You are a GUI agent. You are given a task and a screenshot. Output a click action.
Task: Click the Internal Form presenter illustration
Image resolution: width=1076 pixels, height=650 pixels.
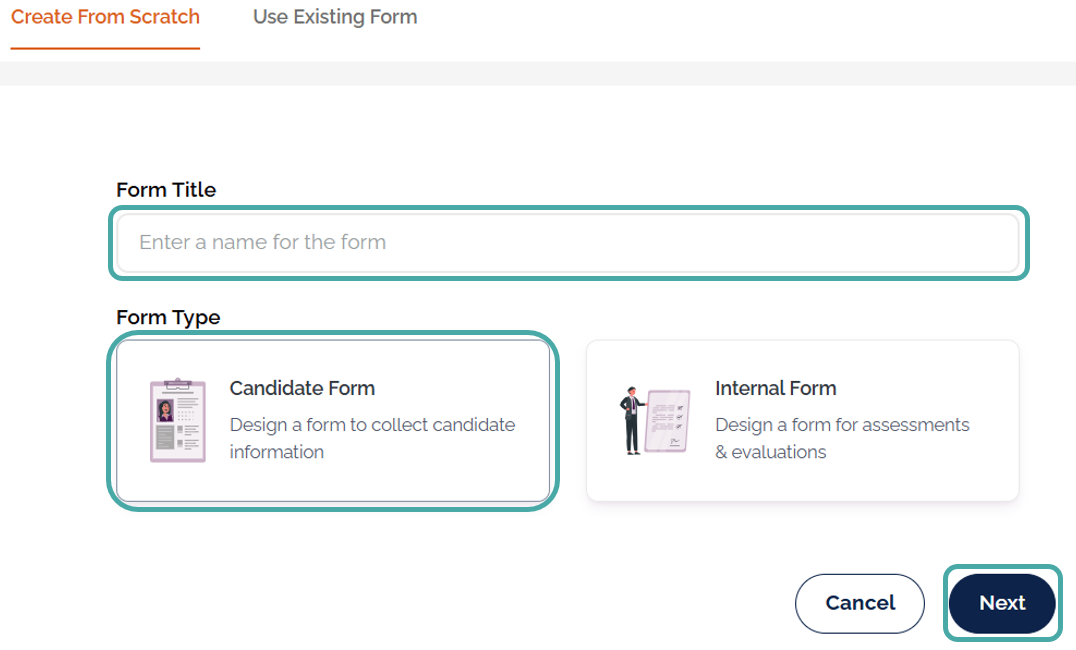click(631, 420)
